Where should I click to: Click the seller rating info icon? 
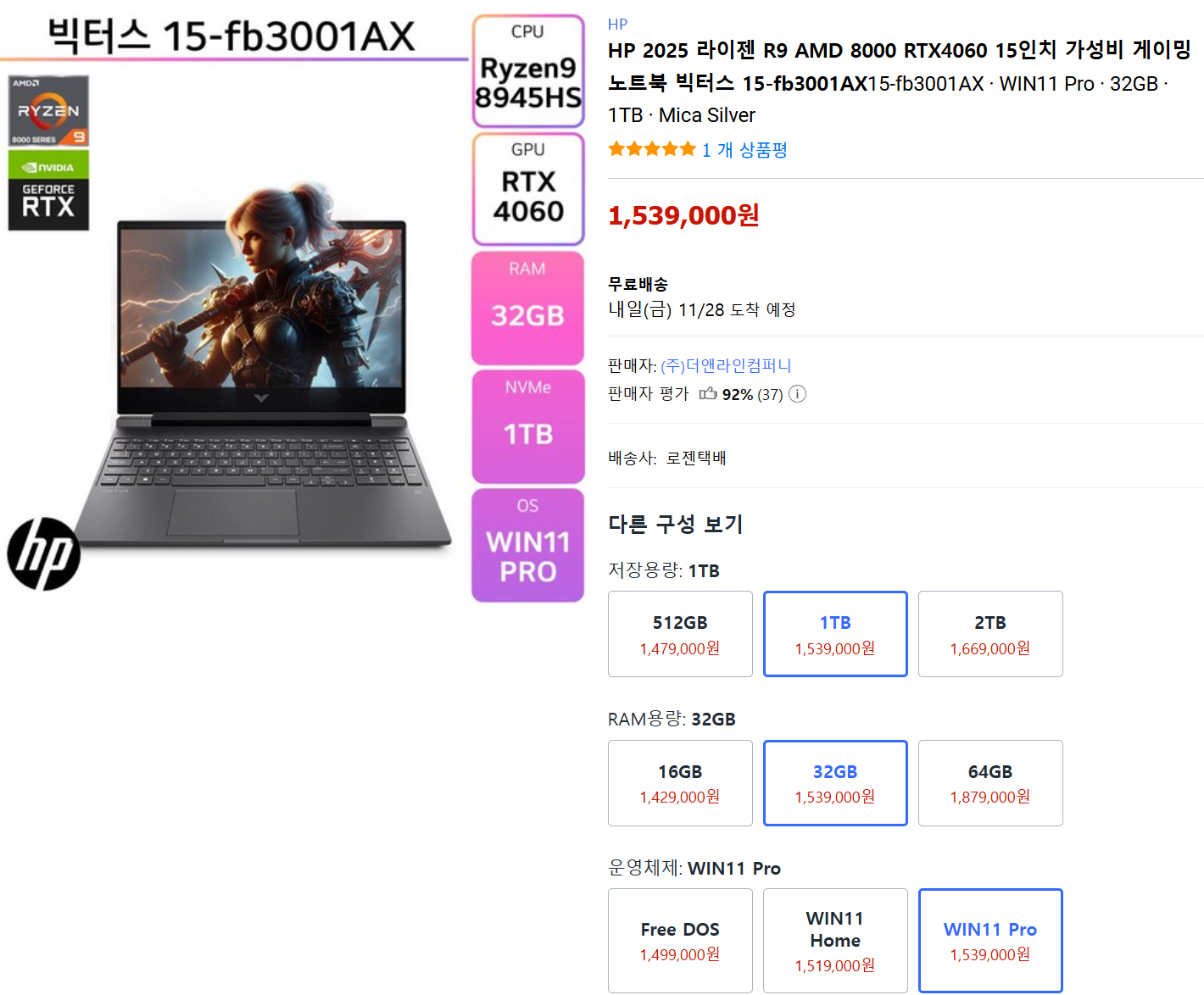click(x=797, y=394)
